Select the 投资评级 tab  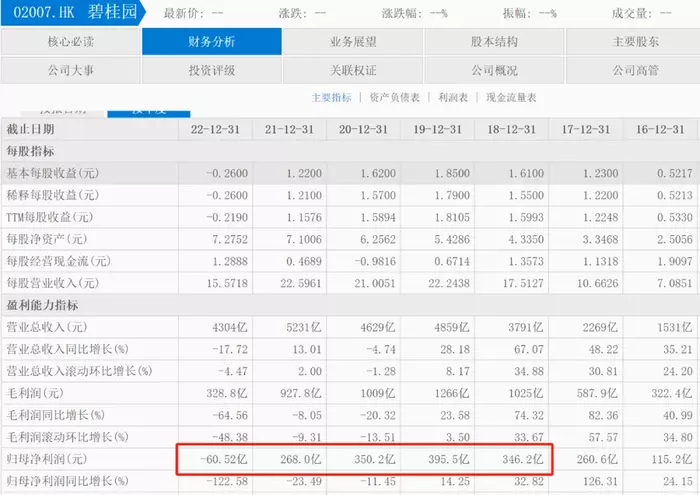tap(211, 70)
